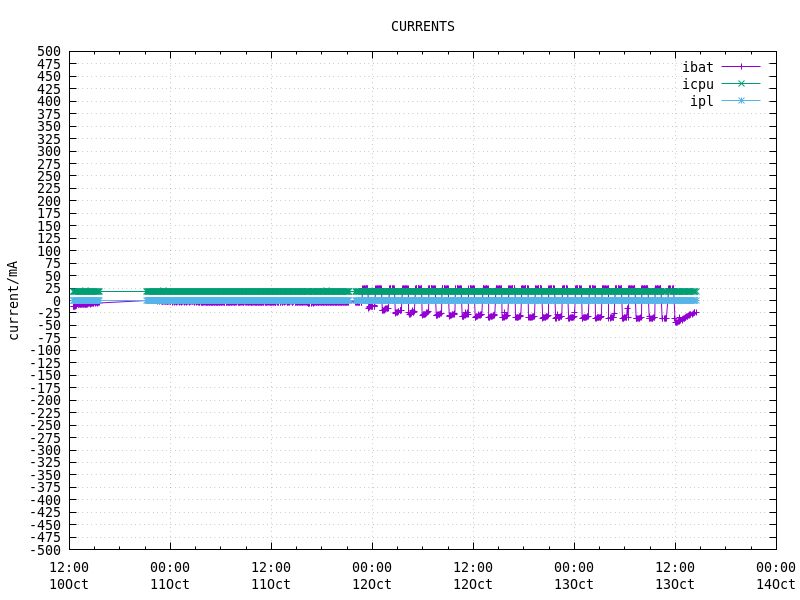Select the 12:00 10Oct x-axis label
800x600 pixels.
pyautogui.click(x=69, y=576)
